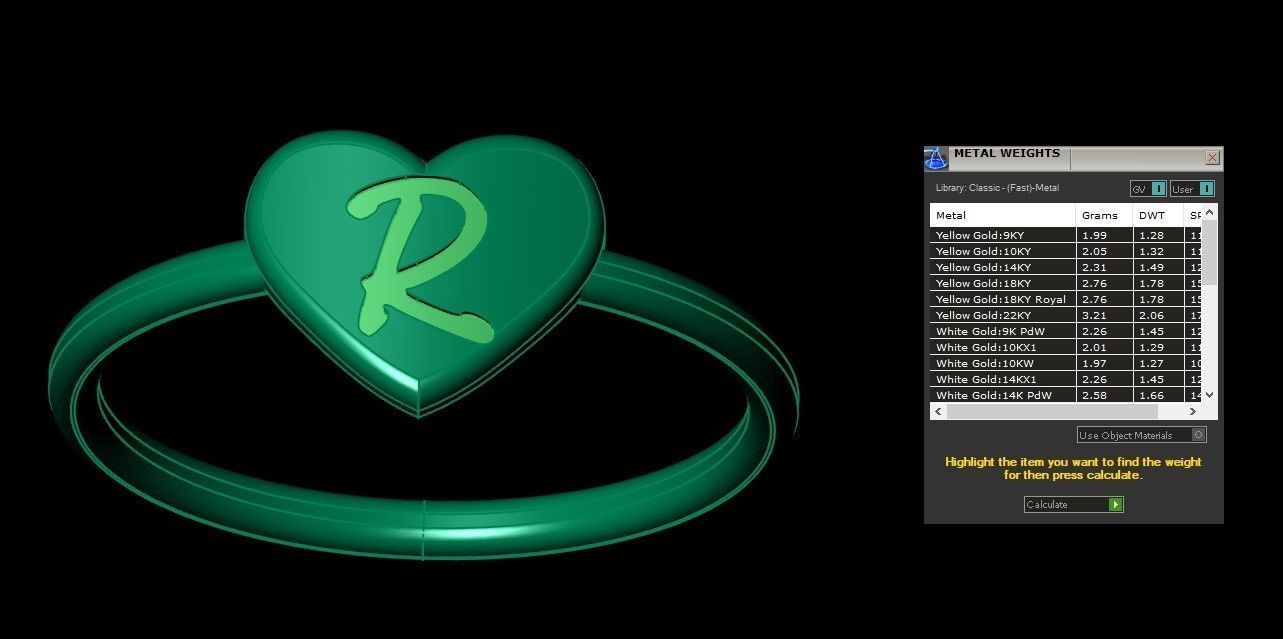Select the White Gold:10KX1 row
This screenshot has width=1283, height=639.
[1066, 347]
